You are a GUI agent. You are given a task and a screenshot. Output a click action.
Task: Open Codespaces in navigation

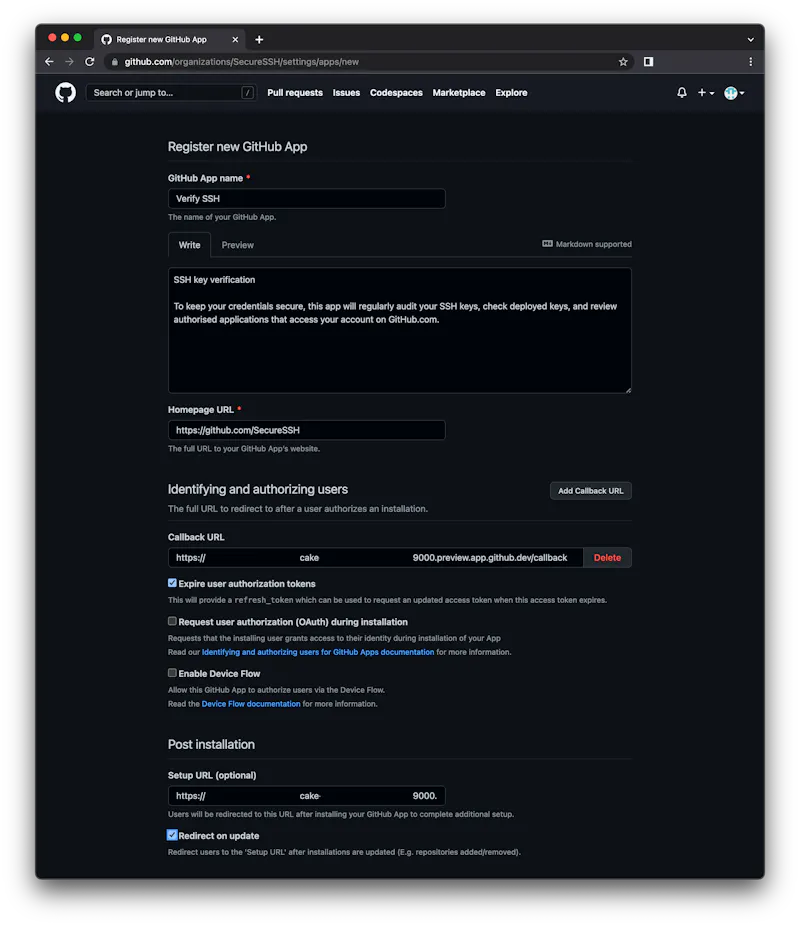pyautogui.click(x=396, y=93)
